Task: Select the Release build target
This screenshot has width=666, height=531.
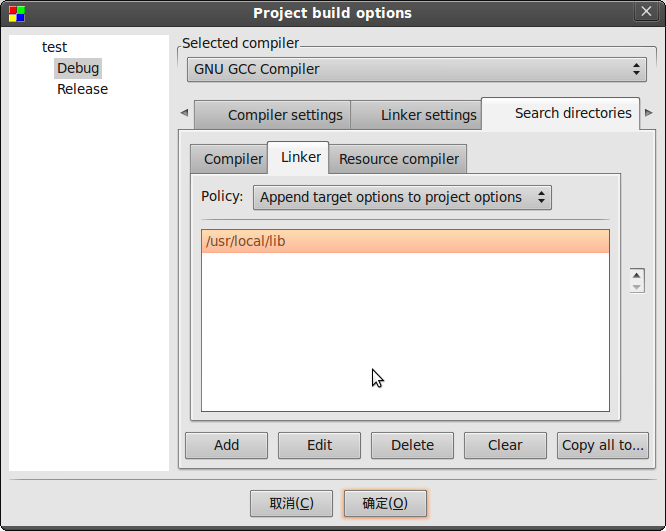Action: (82, 89)
